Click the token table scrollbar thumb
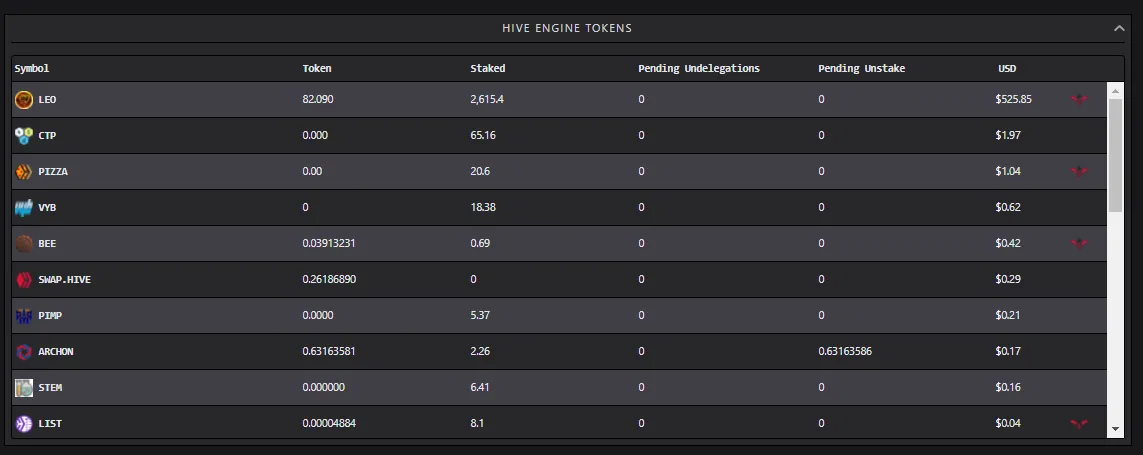Viewport: 1143px width, 455px height. tap(1115, 155)
